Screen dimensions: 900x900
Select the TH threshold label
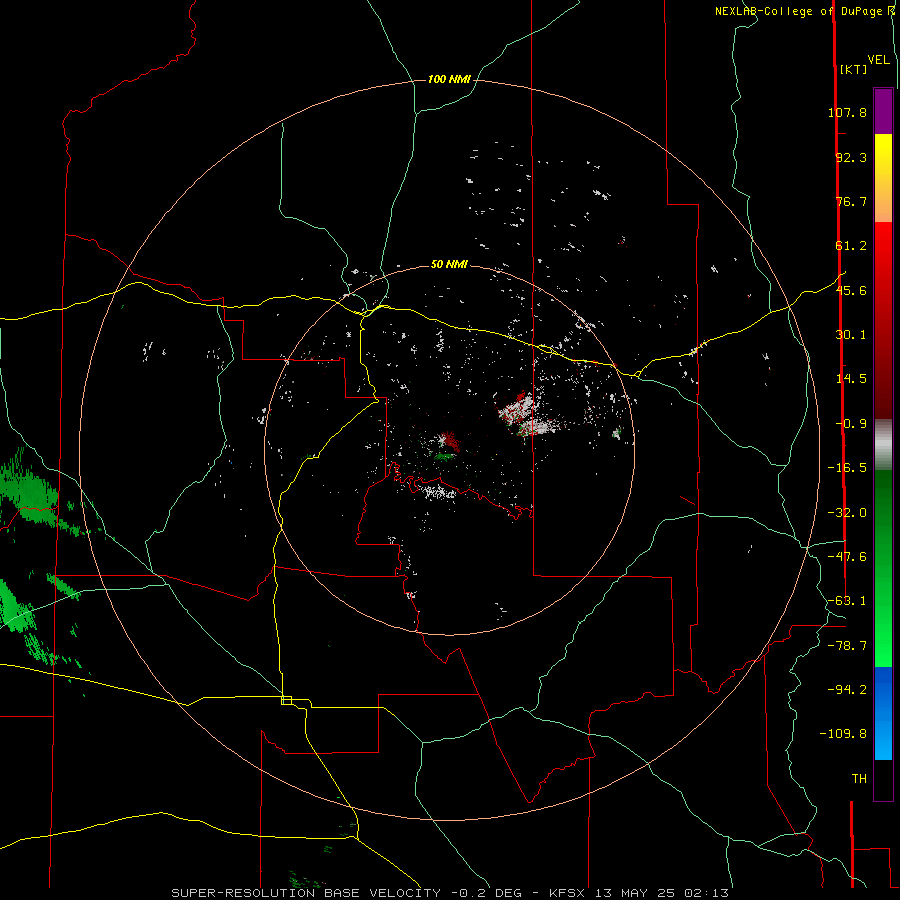(859, 779)
